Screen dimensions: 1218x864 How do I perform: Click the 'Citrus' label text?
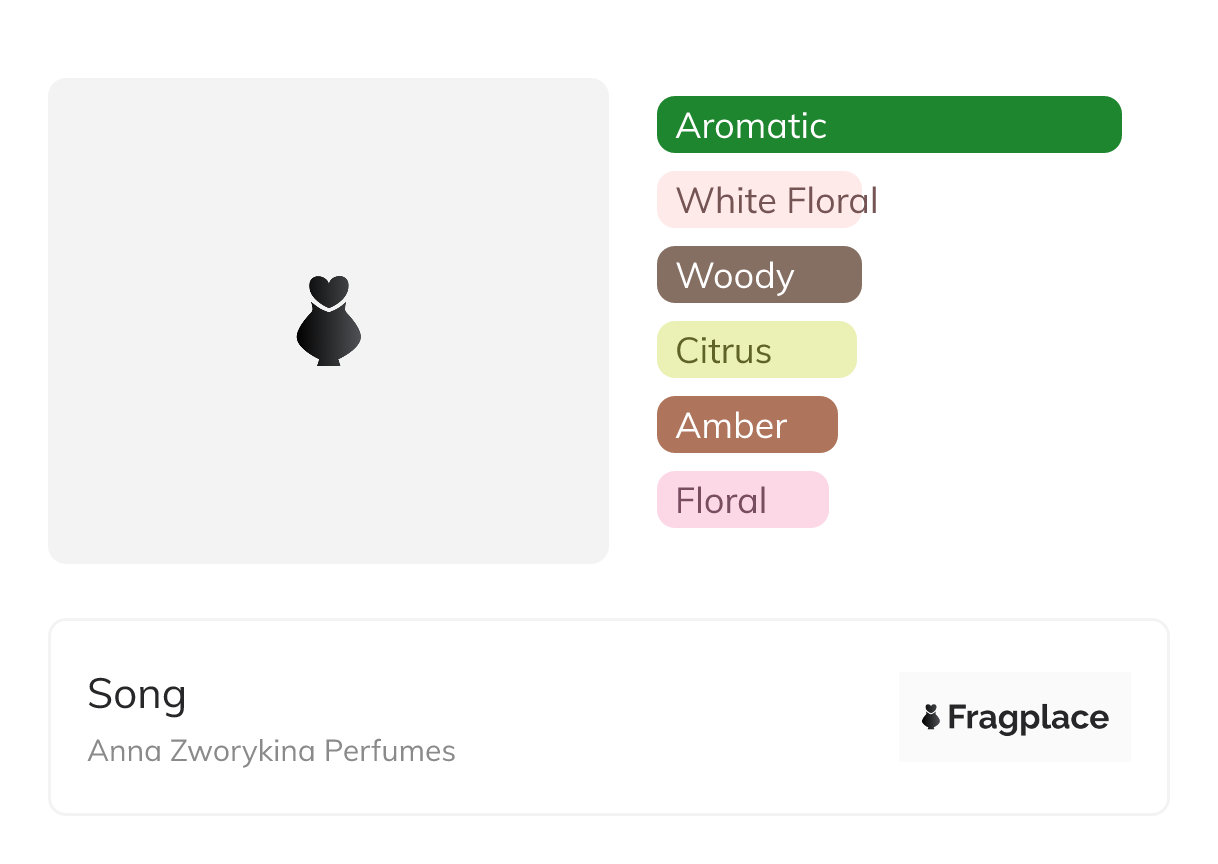(723, 351)
